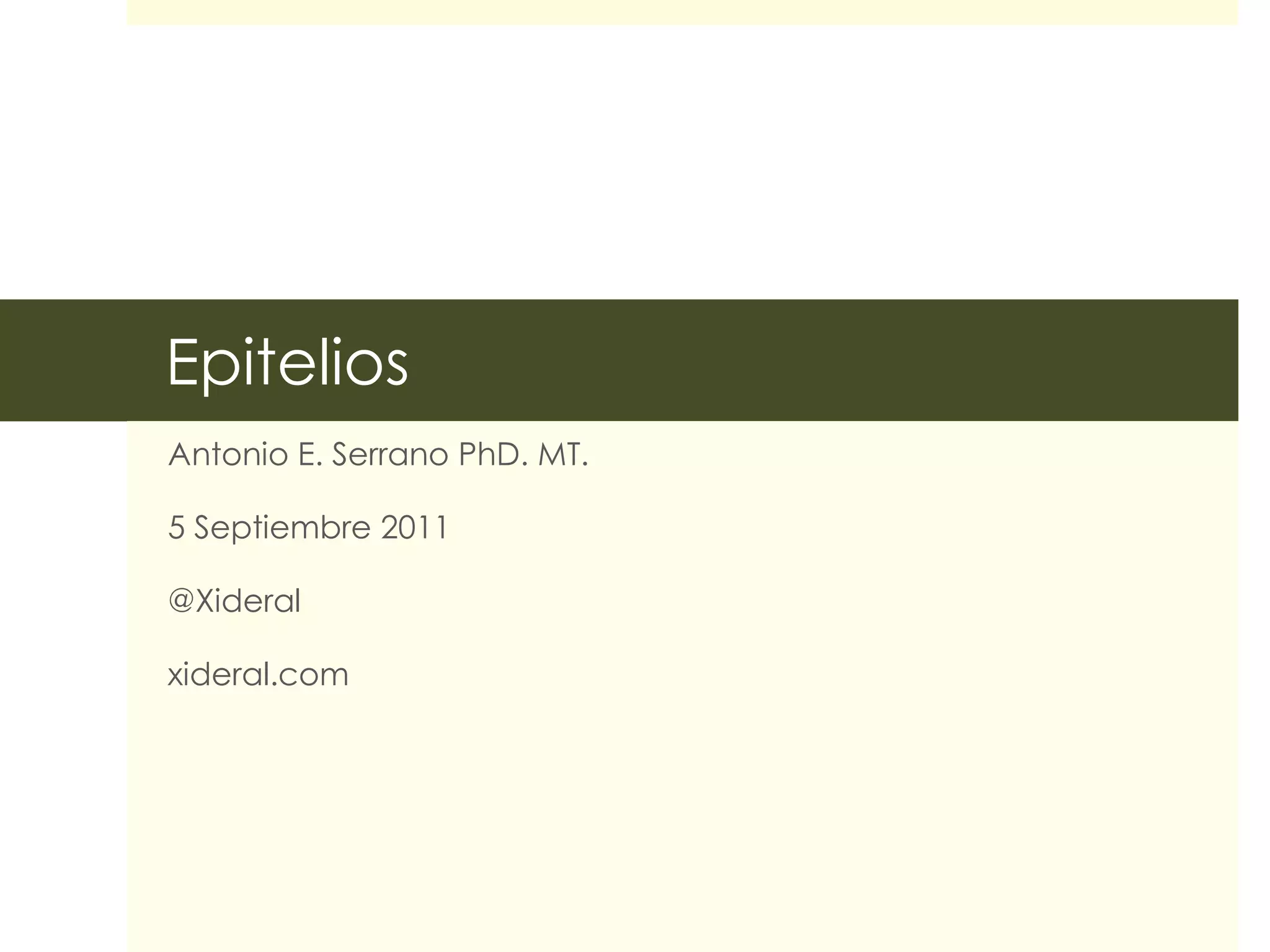This screenshot has height=952, width=1270.
Task: Click the pale yellow strip at top
Action: [x=682, y=12]
